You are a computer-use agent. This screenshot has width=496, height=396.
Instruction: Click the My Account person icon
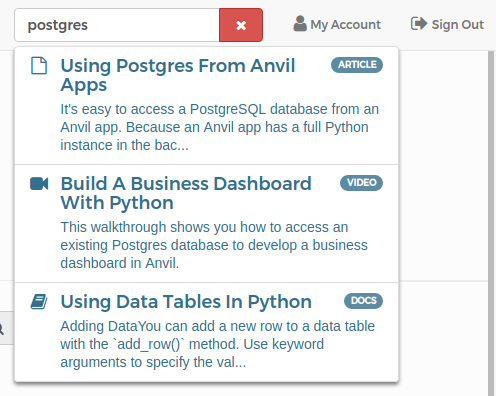[x=300, y=24]
